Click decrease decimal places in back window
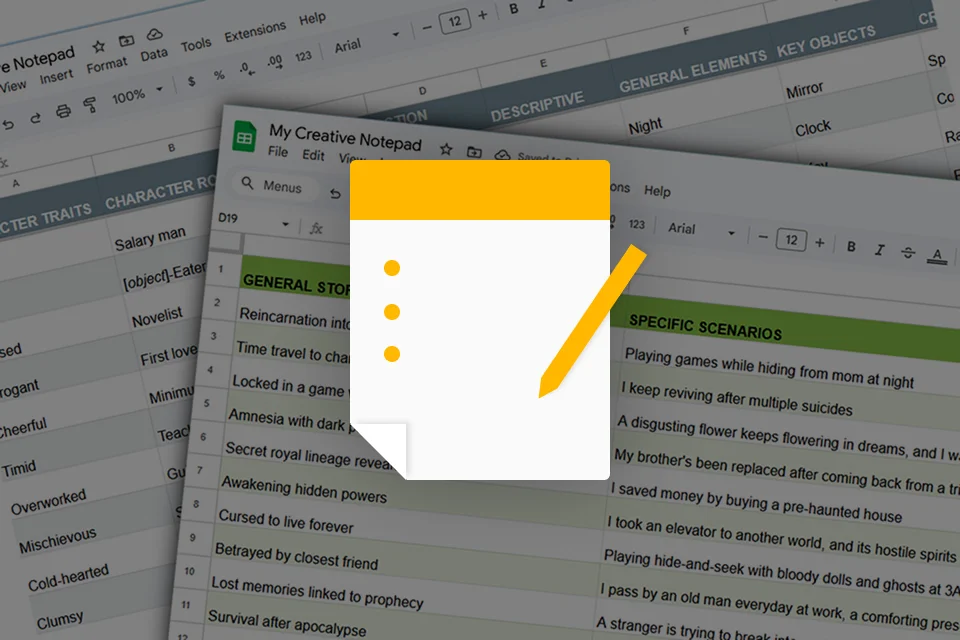Screen dimensions: 960x640 click(x=247, y=69)
